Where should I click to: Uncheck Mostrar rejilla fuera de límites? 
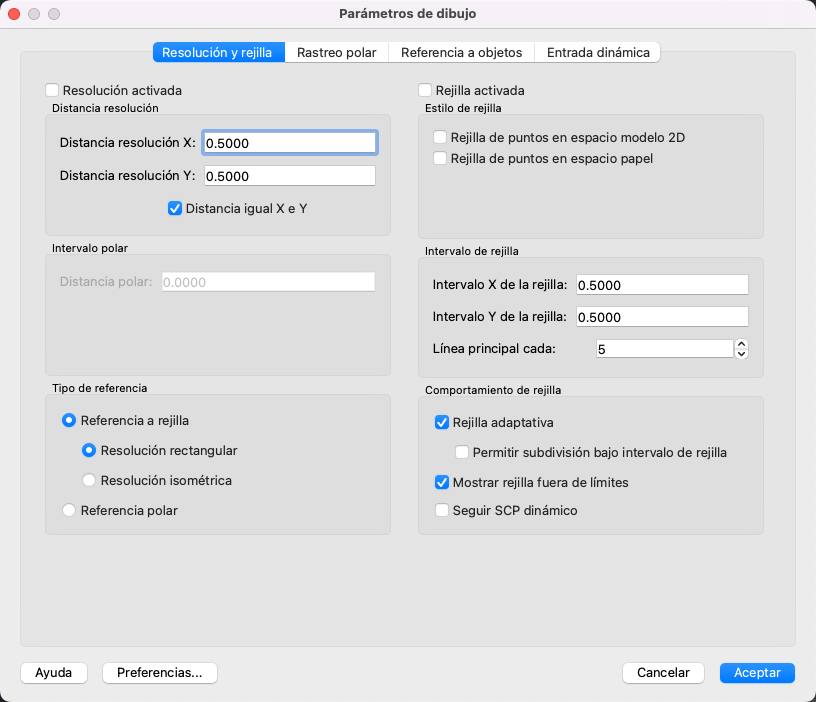pos(442,482)
